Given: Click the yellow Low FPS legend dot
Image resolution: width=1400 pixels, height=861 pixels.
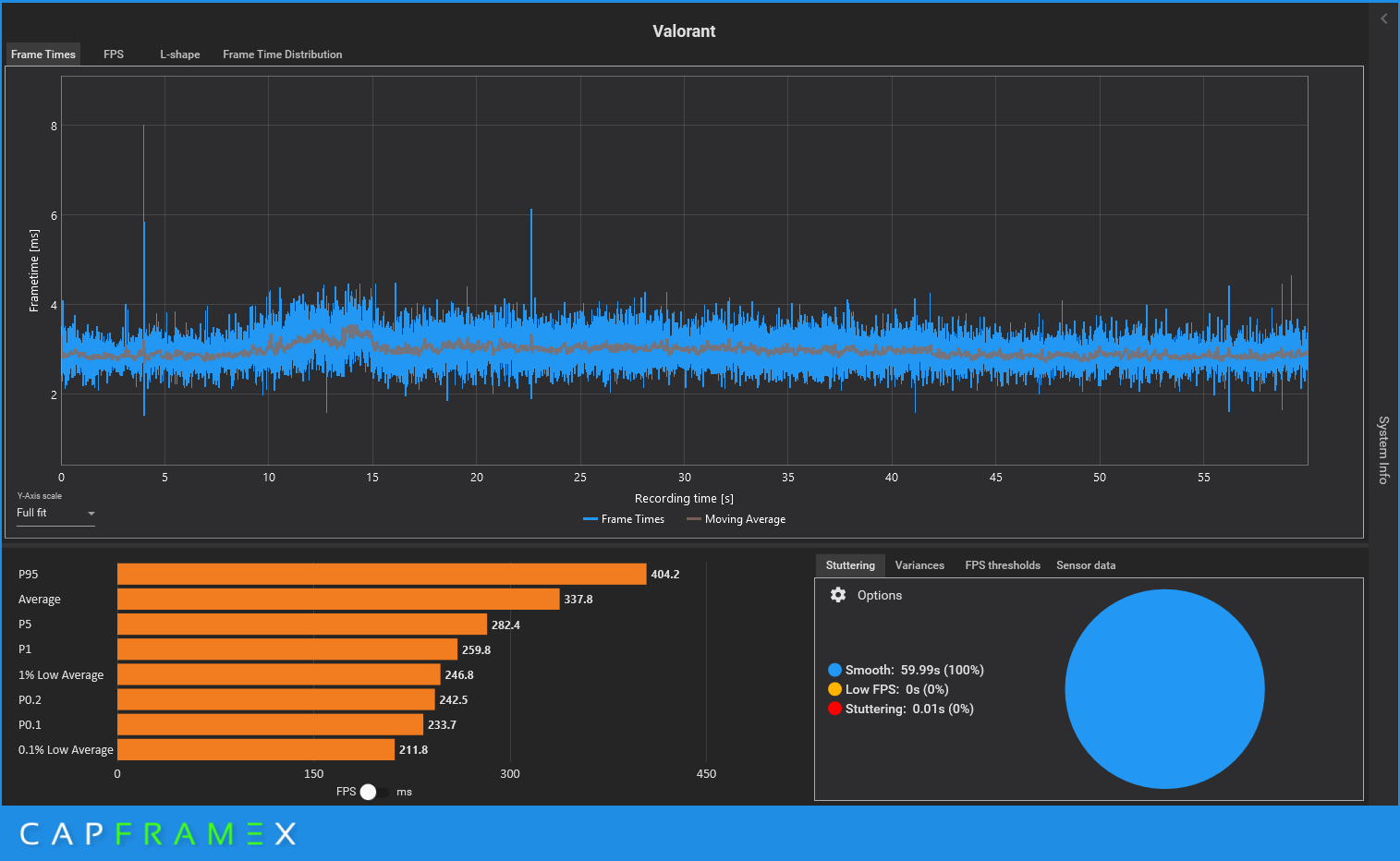Looking at the screenshot, I should point(834,689).
